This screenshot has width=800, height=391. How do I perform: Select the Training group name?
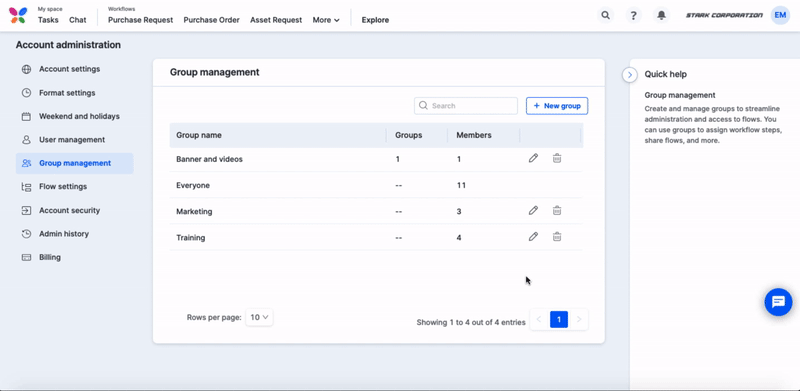[191, 237]
